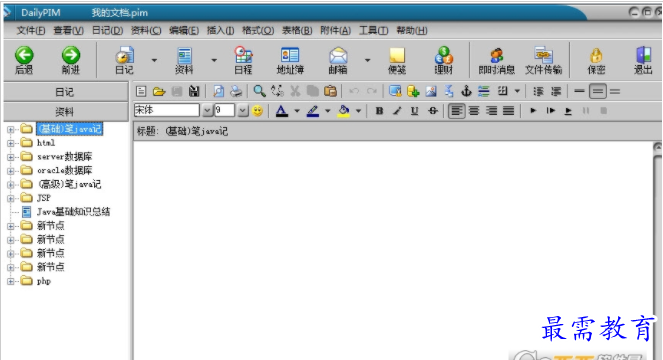663x360 pixels.
Task: Click the printer icon
Action: coord(236,91)
